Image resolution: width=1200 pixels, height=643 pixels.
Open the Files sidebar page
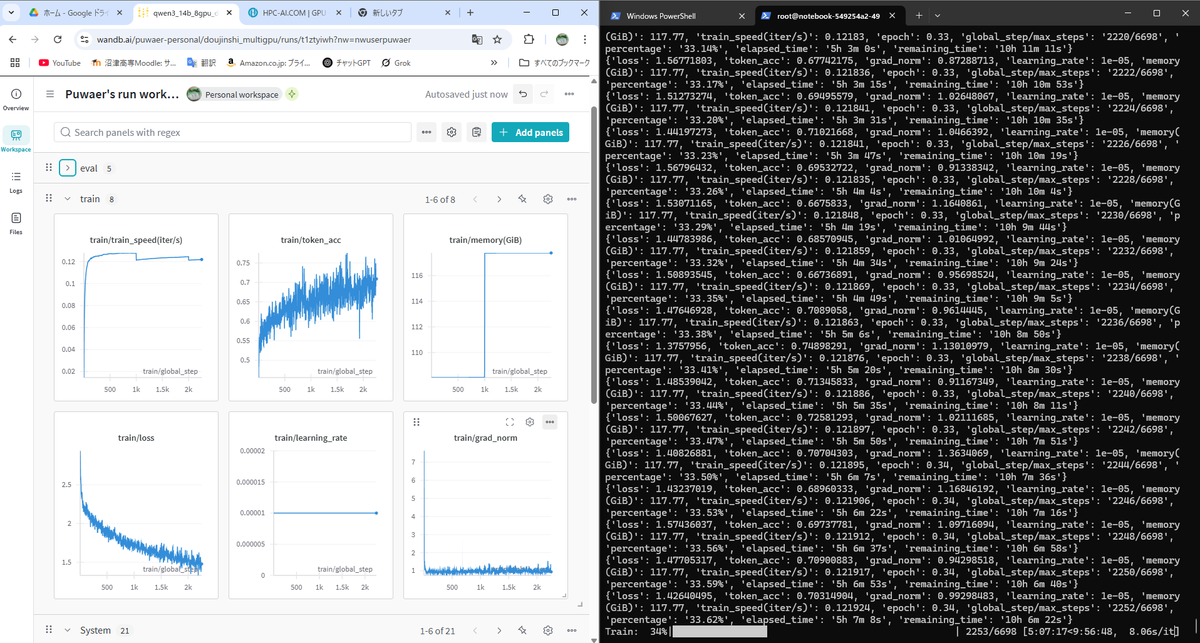coord(15,223)
